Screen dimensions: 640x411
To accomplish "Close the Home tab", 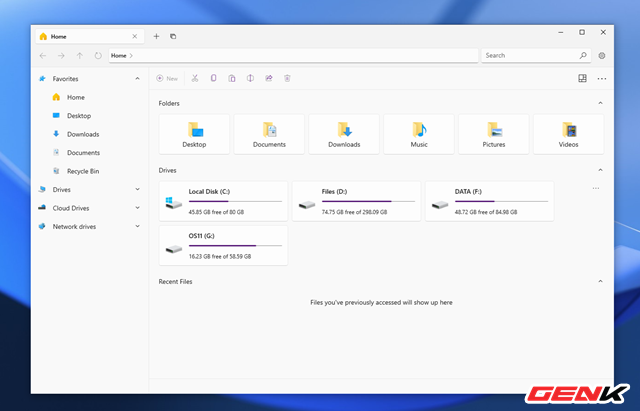I will pyautogui.click(x=135, y=36).
